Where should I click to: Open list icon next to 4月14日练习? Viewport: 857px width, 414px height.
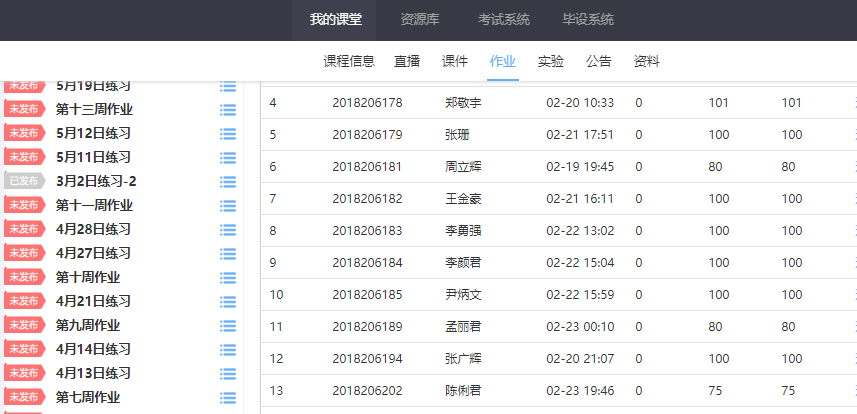point(228,350)
